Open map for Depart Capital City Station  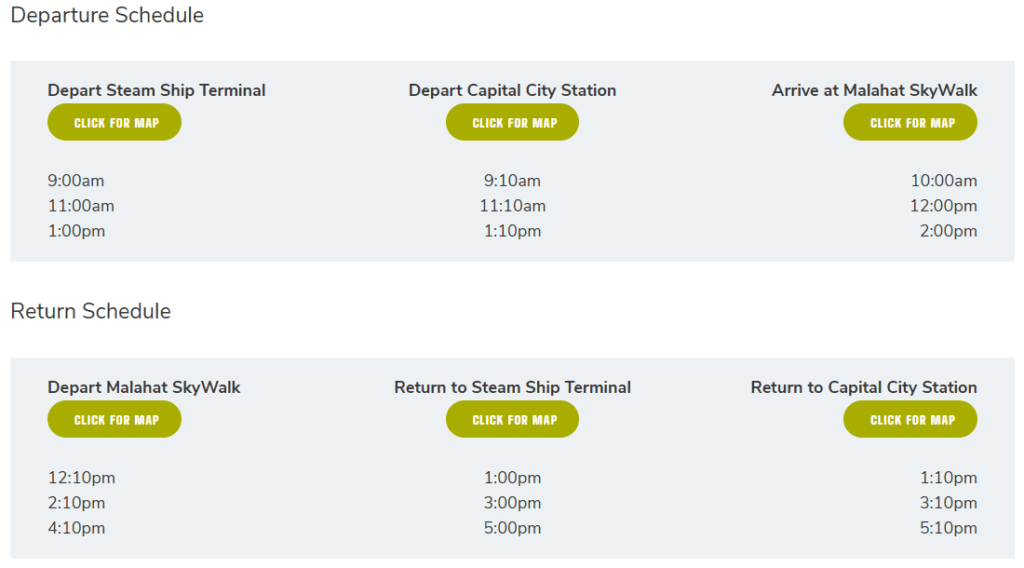tap(513, 122)
